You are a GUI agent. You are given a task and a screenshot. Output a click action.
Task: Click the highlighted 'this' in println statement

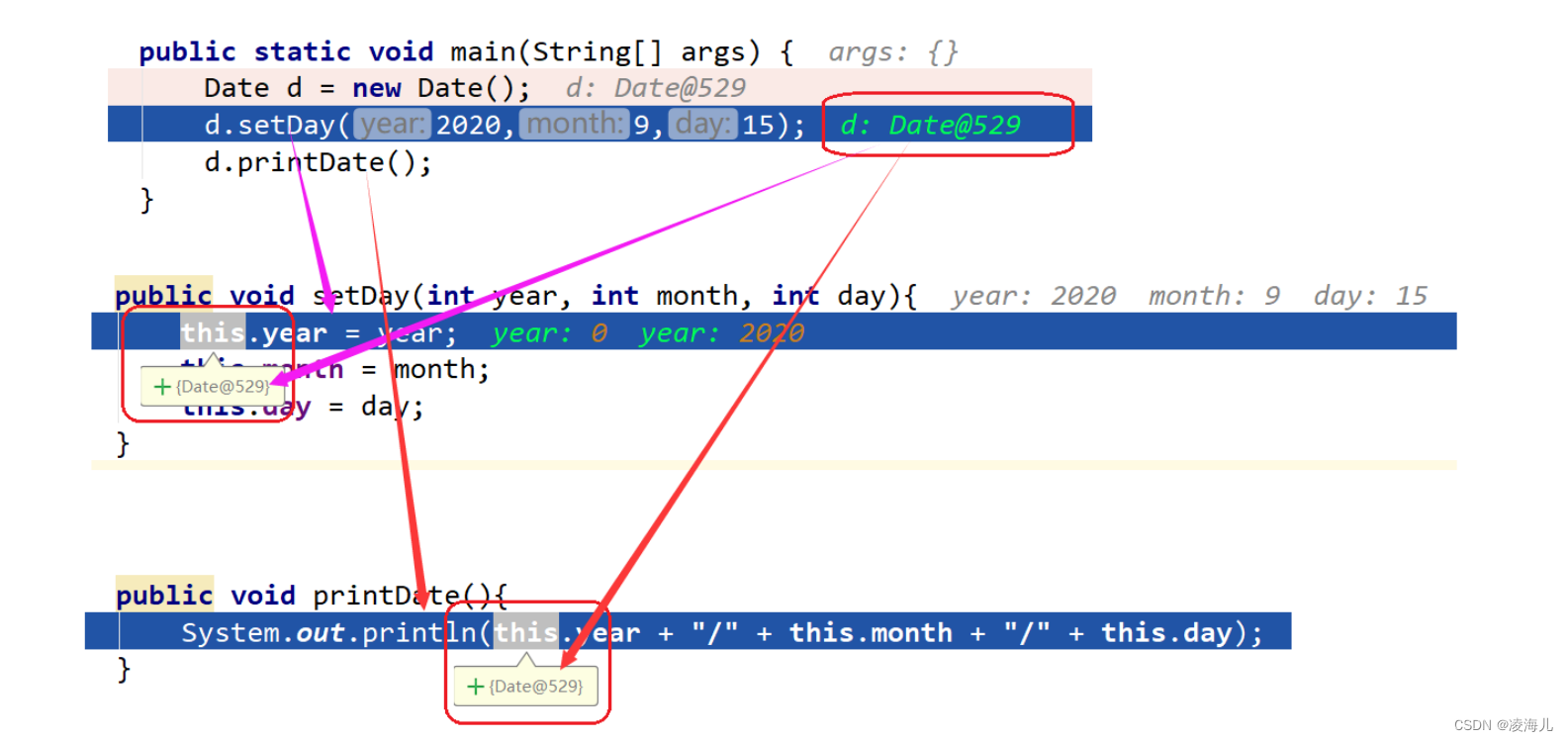(x=525, y=633)
